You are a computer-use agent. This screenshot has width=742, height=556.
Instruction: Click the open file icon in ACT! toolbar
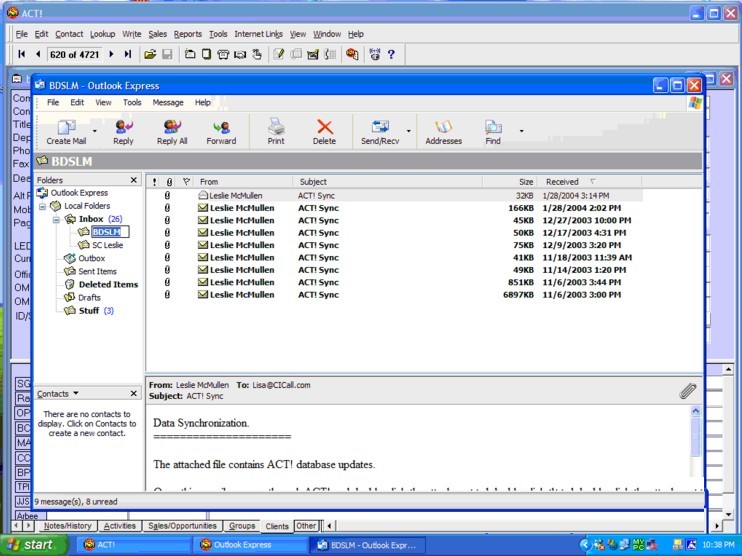(x=150, y=54)
